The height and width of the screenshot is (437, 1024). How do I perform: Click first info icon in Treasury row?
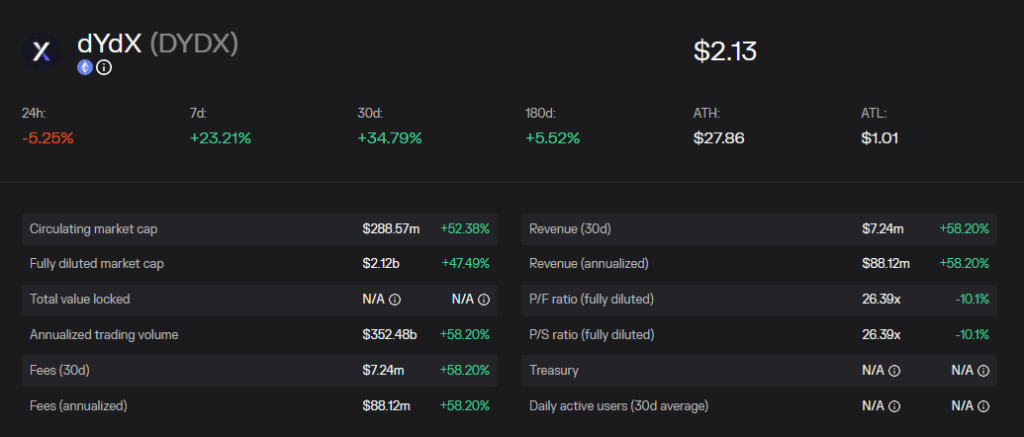[x=895, y=370]
